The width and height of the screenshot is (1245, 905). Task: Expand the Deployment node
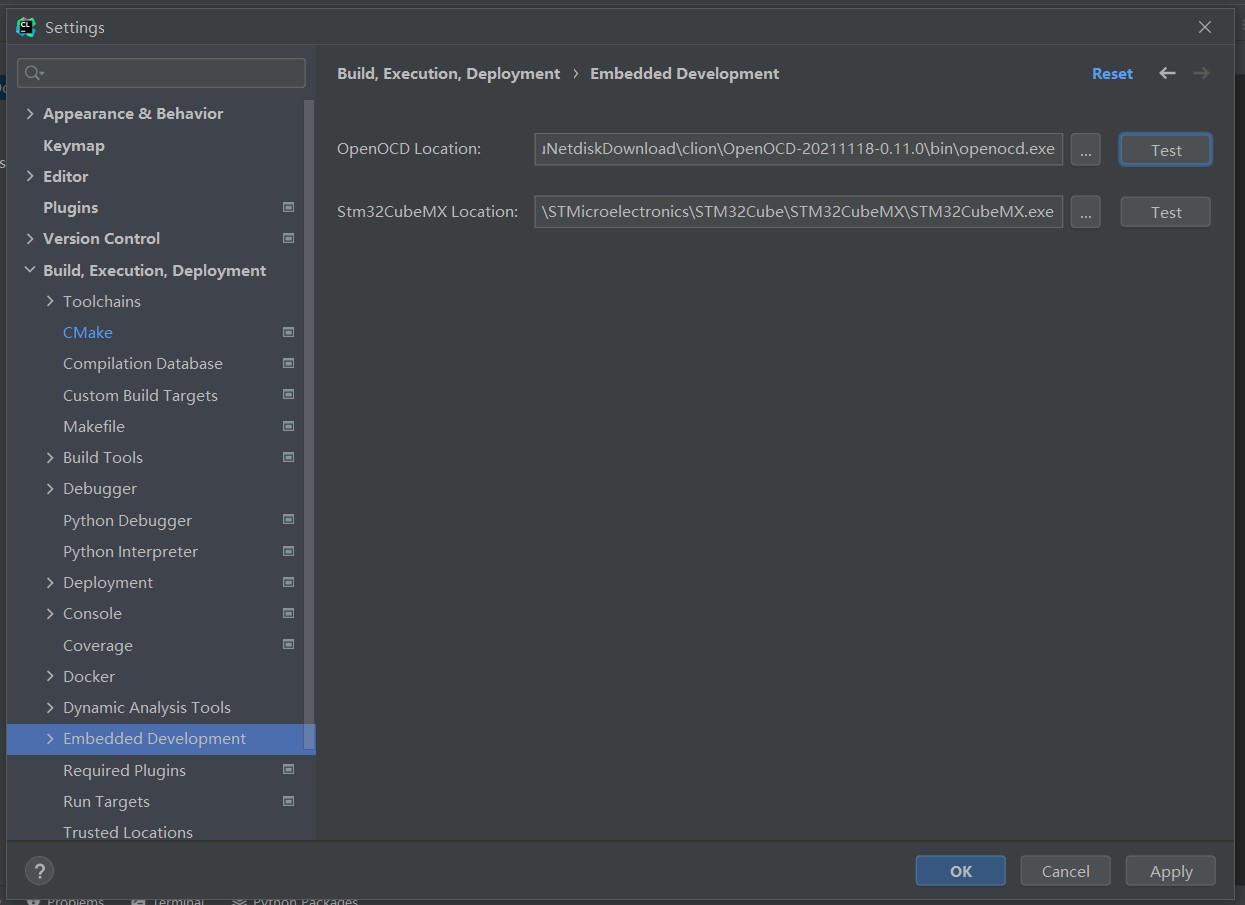(50, 582)
